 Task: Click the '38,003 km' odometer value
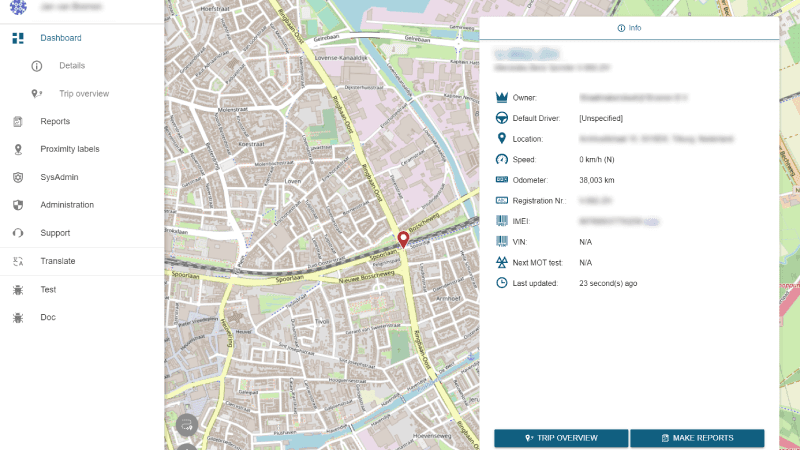click(597, 180)
